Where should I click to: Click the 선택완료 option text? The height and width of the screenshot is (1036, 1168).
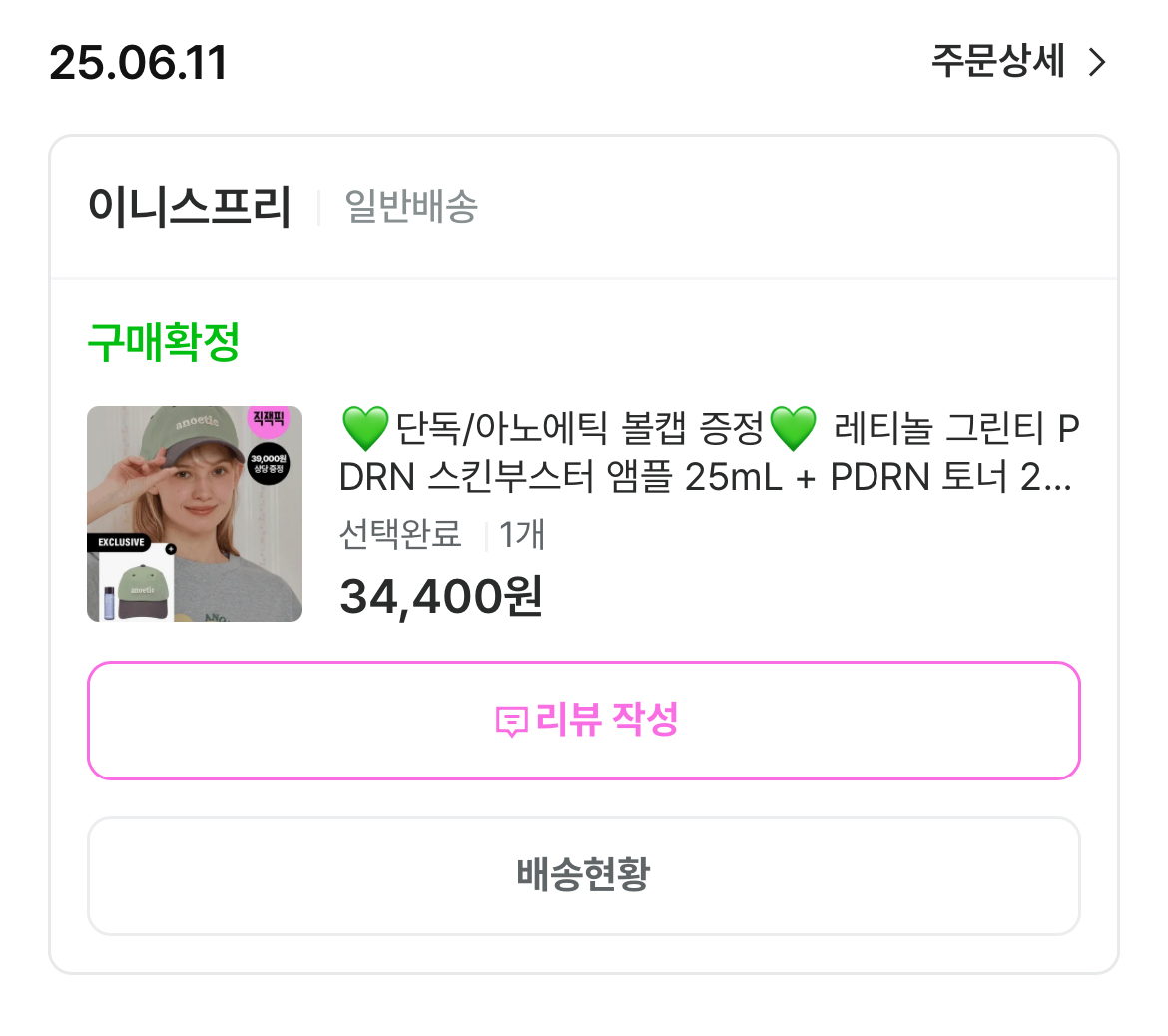click(400, 535)
